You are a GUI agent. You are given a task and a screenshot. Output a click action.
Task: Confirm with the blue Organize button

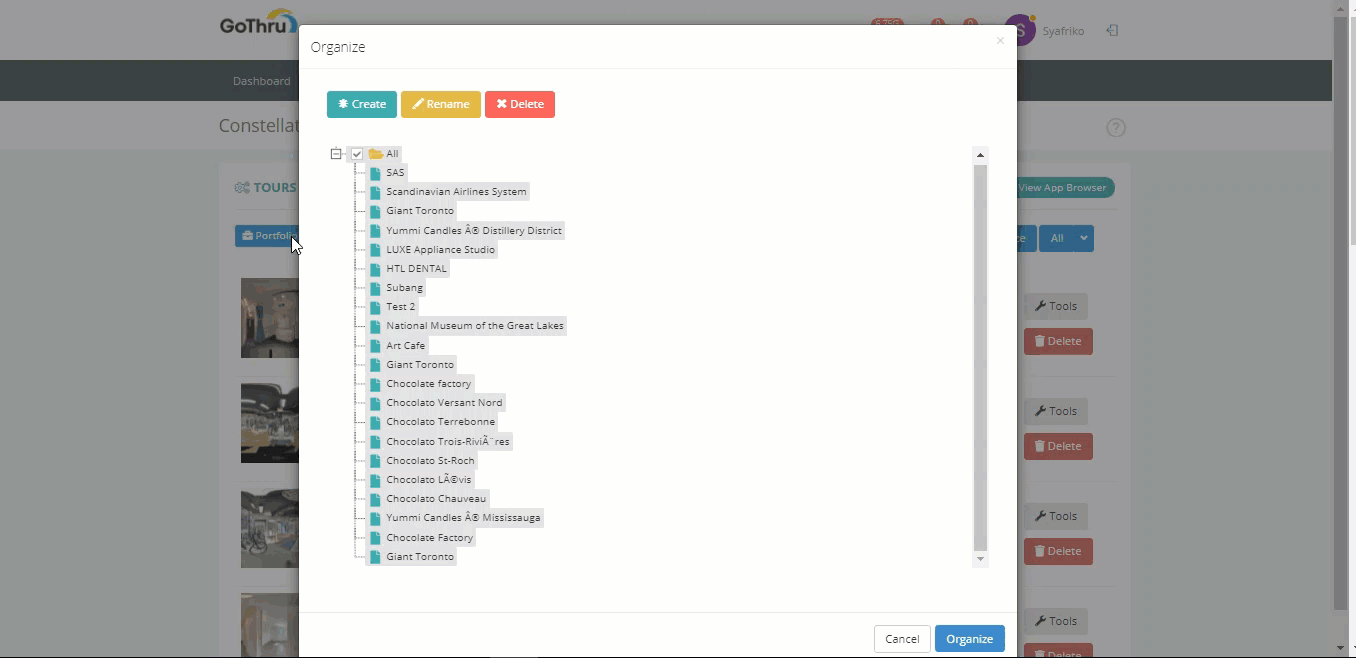969,639
